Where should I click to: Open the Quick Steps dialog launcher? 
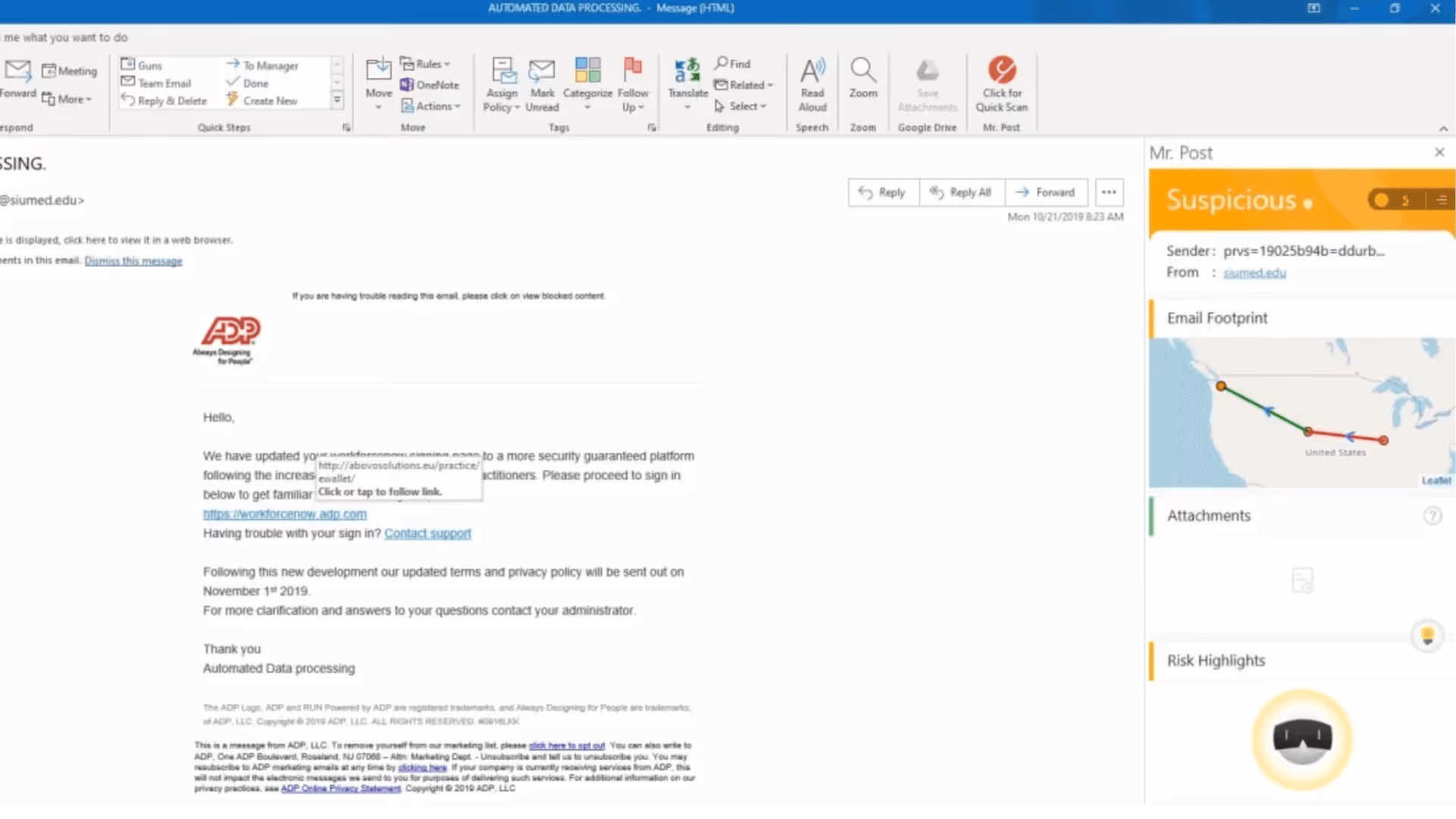[x=347, y=127]
